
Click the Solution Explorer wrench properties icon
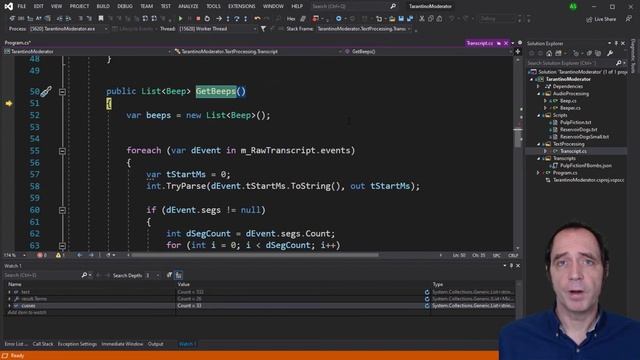point(610,53)
